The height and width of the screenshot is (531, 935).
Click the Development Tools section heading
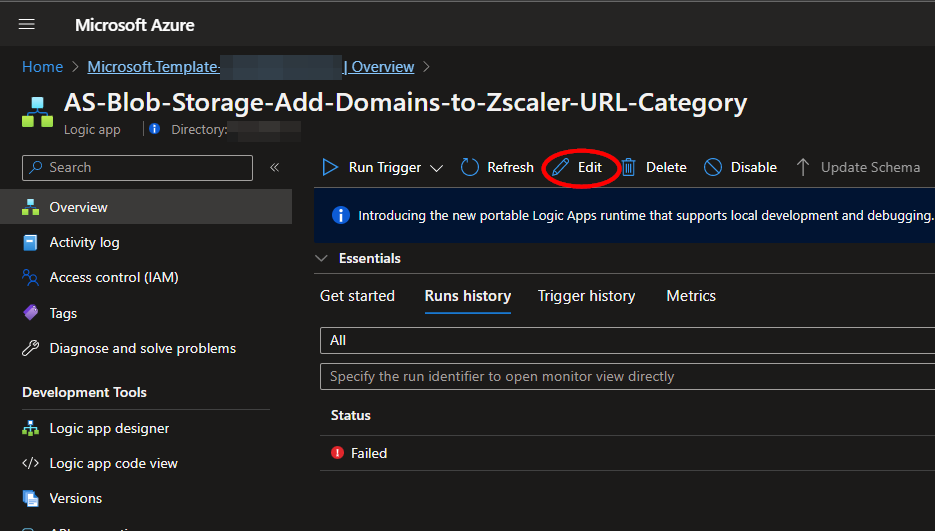[84, 393]
